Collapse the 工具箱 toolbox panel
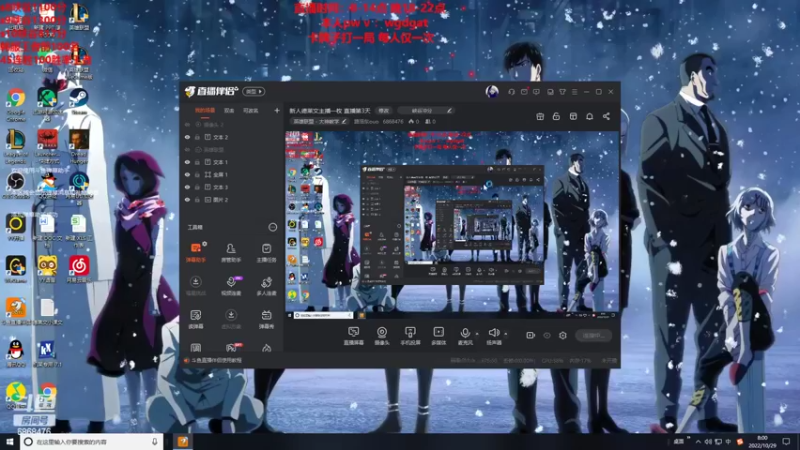 tap(272, 227)
